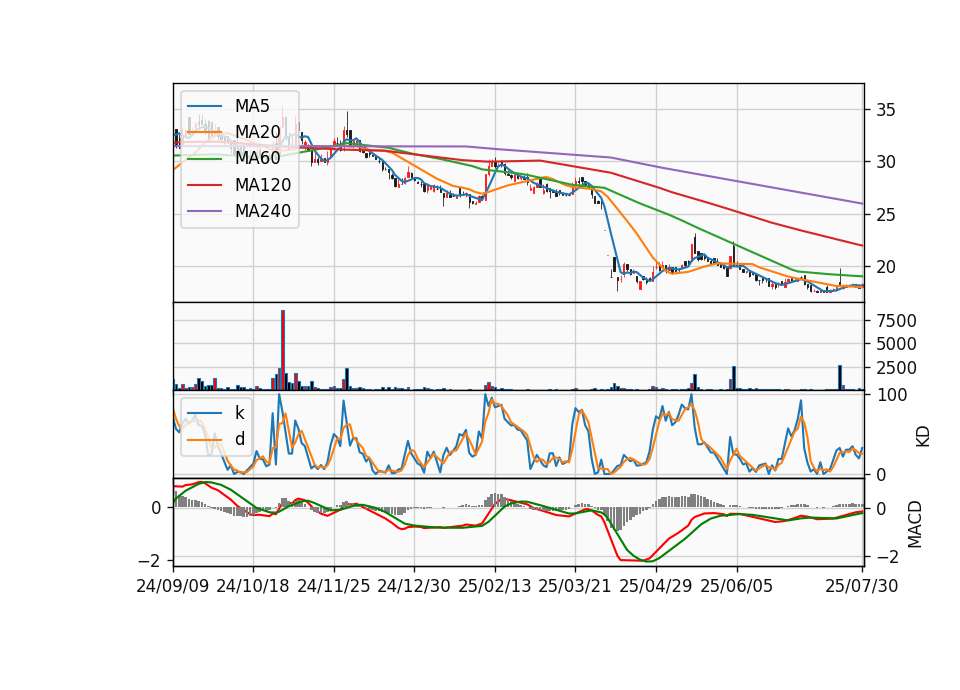Click the 25/06/05 date axis label

pos(737,586)
